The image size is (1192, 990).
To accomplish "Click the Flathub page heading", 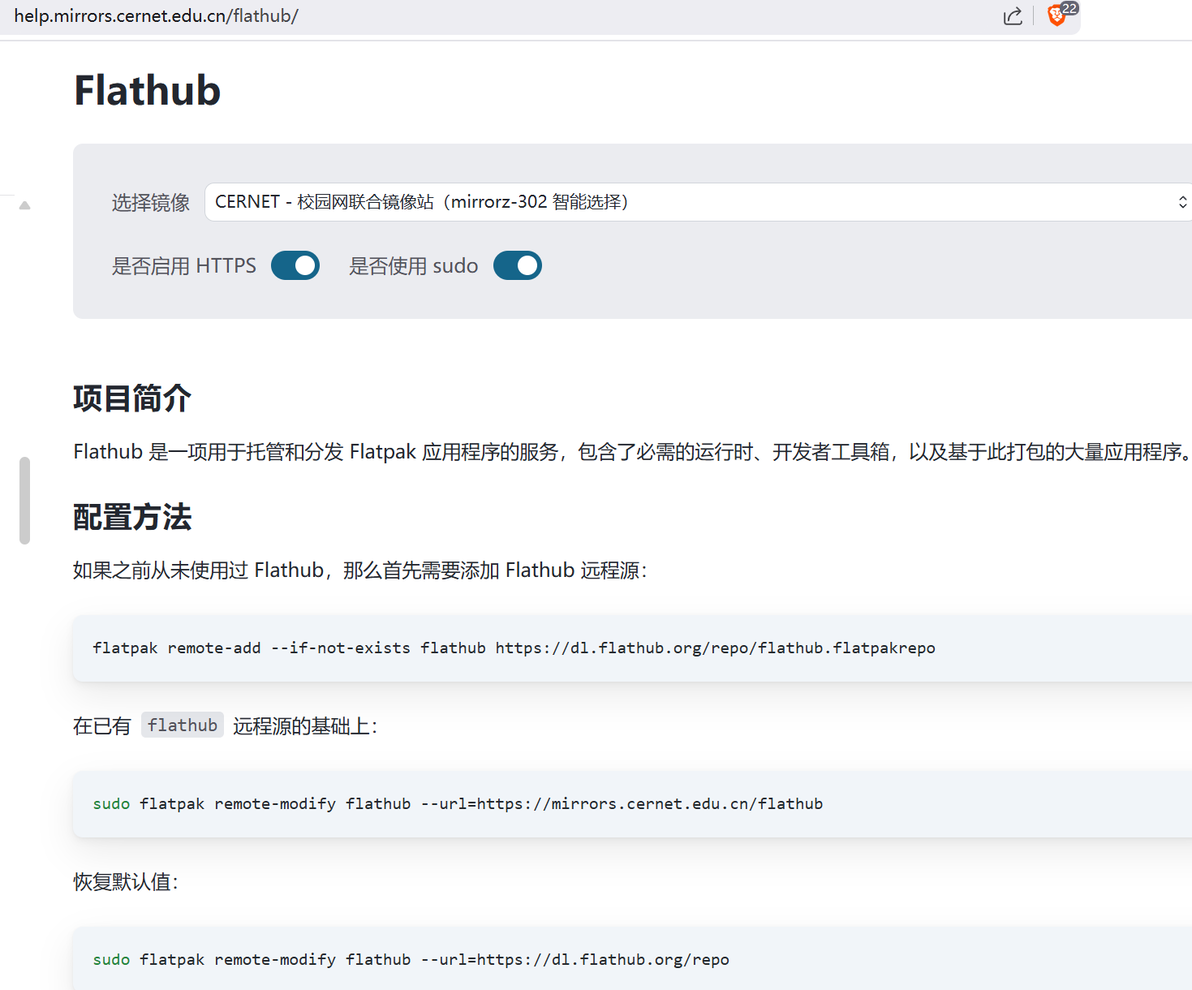I will pyautogui.click(x=147, y=90).
